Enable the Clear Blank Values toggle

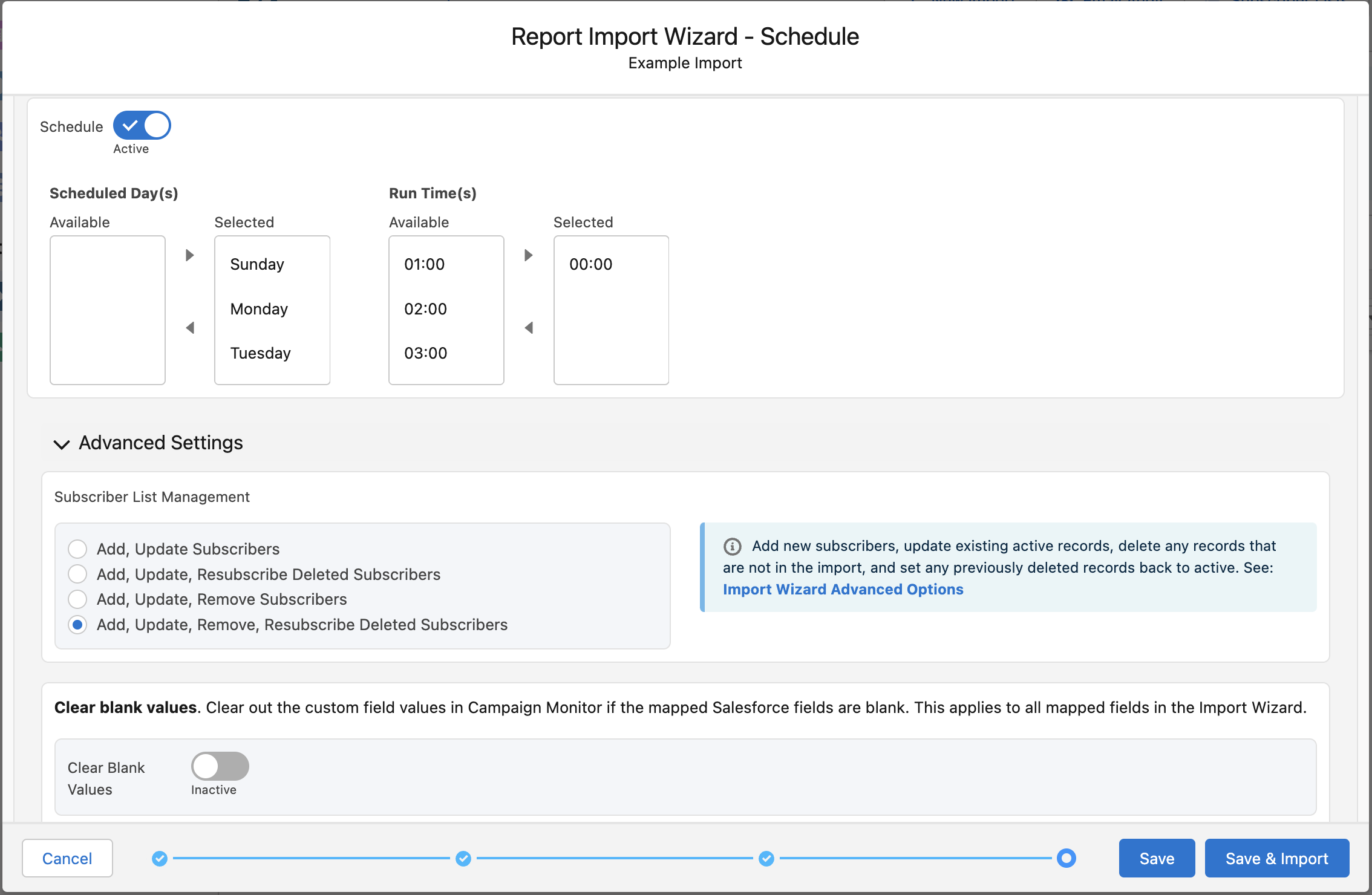click(220, 766)
